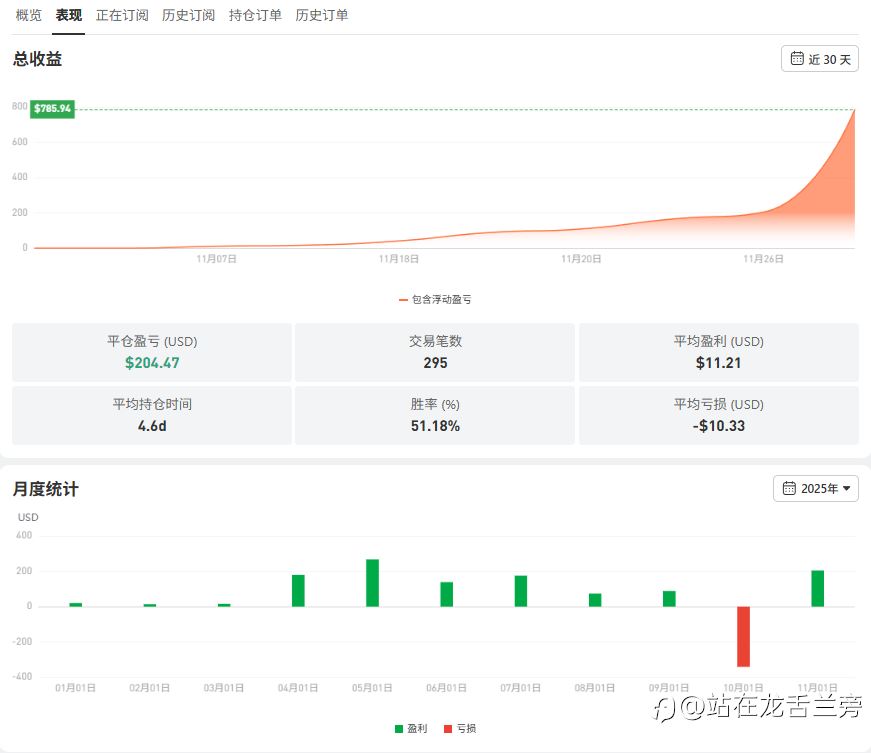
Task: Expand the 2025年 year dropdown arrow
Action: pyautogui.click(x=847, y=489)
